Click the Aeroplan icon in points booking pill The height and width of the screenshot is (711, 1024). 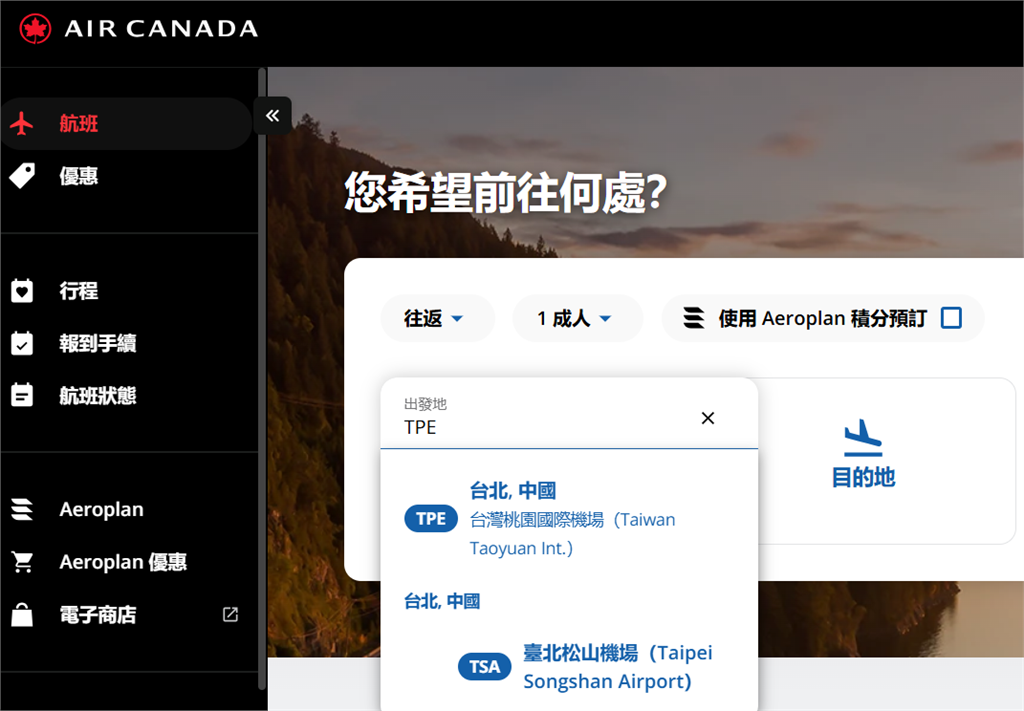point(694,318)
